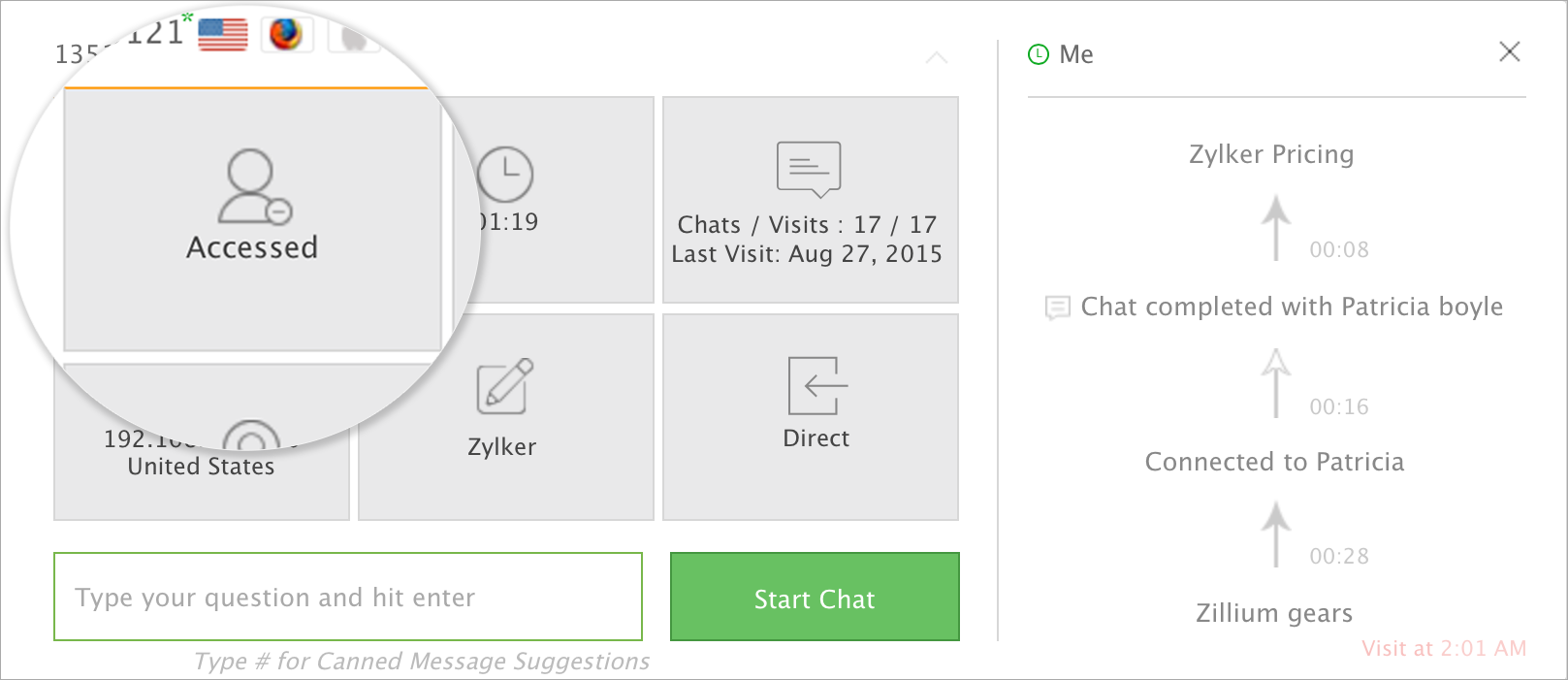Click the Accessed user status icon
Image resolution: width=1568 pixels, height=680 pixels.
coord(254,186)
